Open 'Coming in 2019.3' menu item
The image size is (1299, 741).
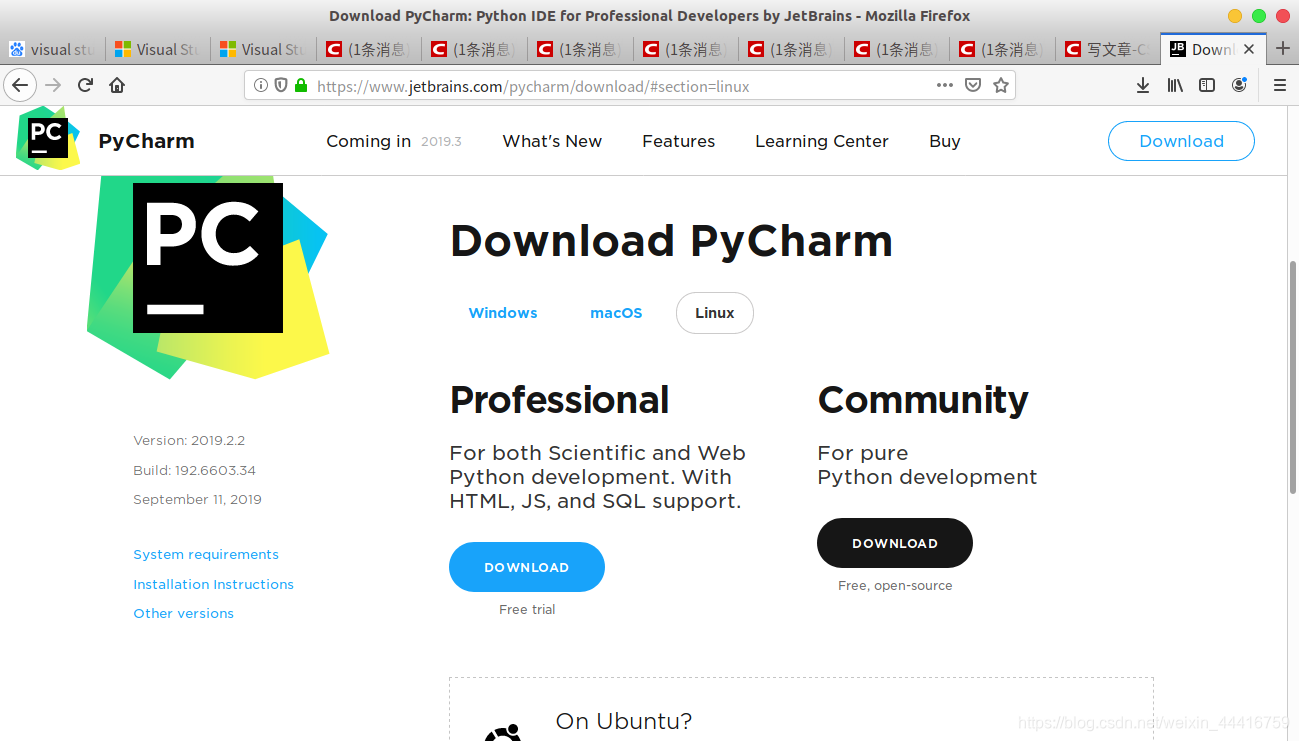(x=394, y=141)
